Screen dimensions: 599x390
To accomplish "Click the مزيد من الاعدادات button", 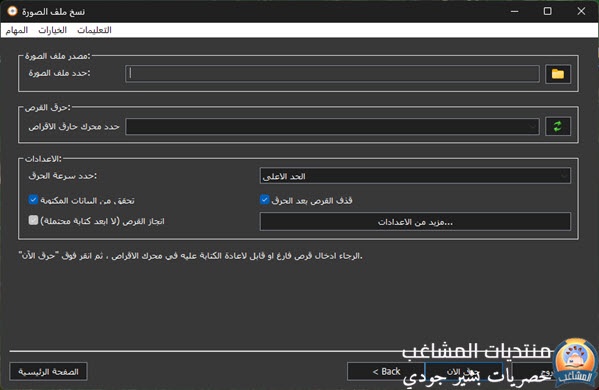I will tap(415, 222).
